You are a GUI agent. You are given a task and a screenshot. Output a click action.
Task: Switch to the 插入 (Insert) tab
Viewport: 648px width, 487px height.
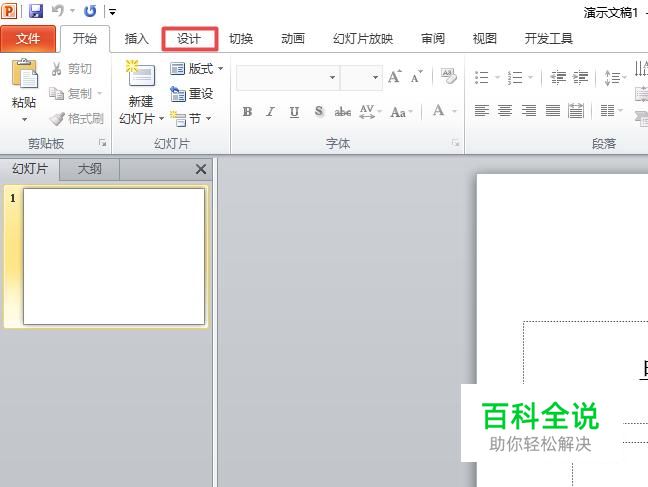pos(136,39)
